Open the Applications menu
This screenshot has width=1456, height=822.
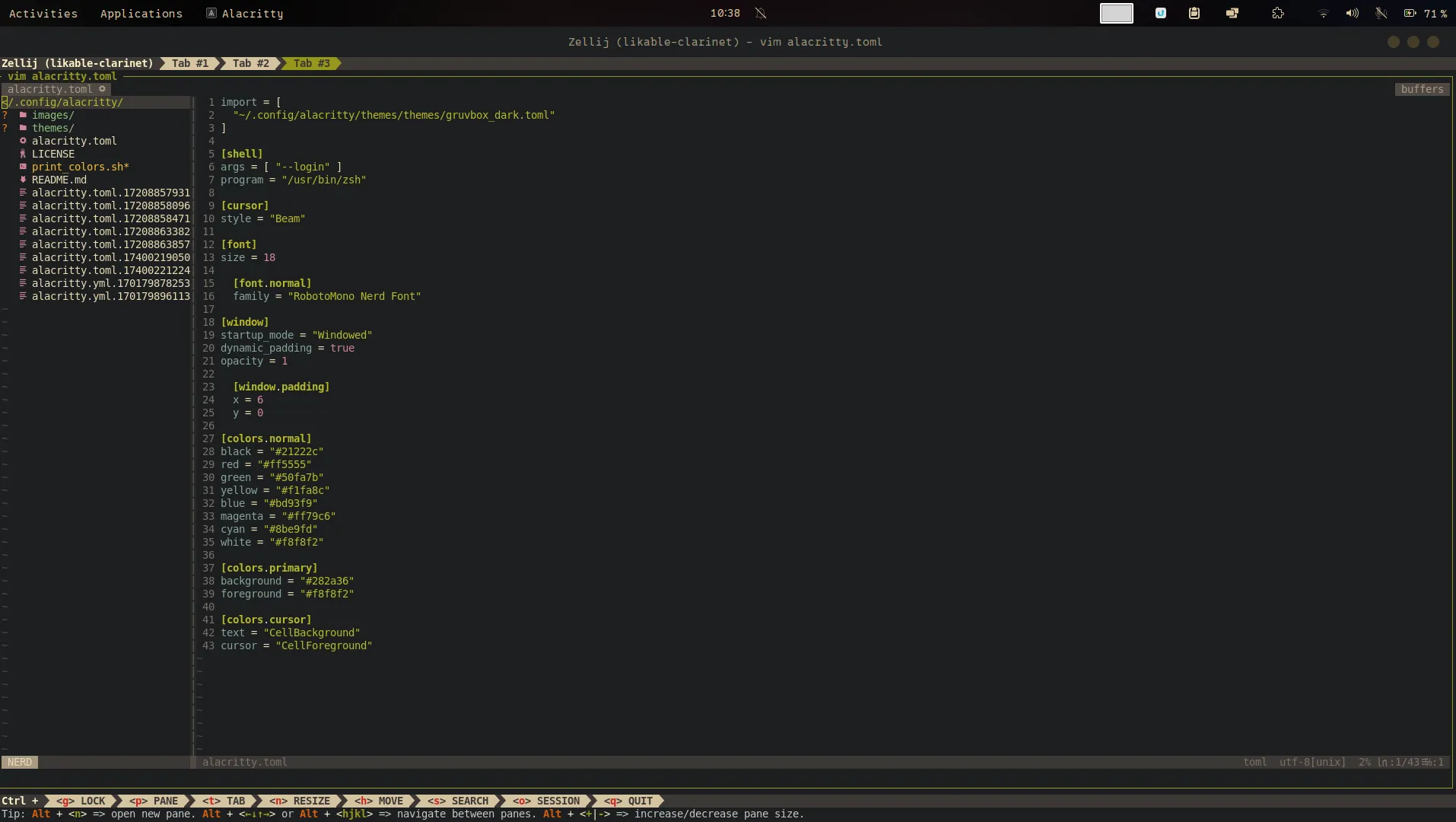141,13
